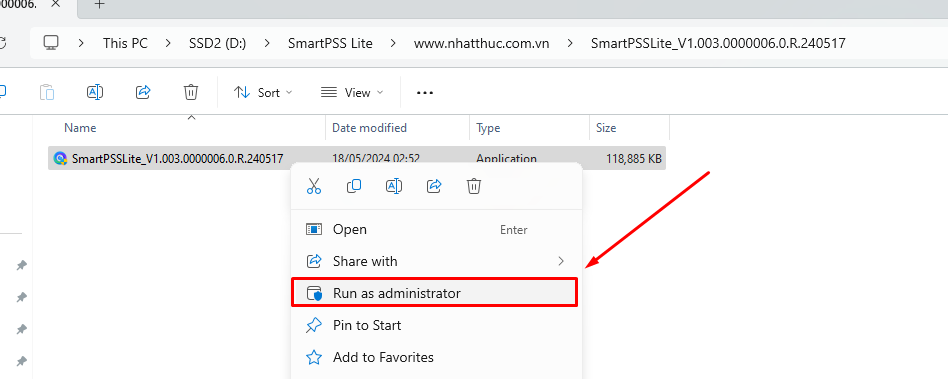Select SmartPSSLite_V1.003.0000006.0.R.240517 file name
The image size is (948, 379).
178,159
